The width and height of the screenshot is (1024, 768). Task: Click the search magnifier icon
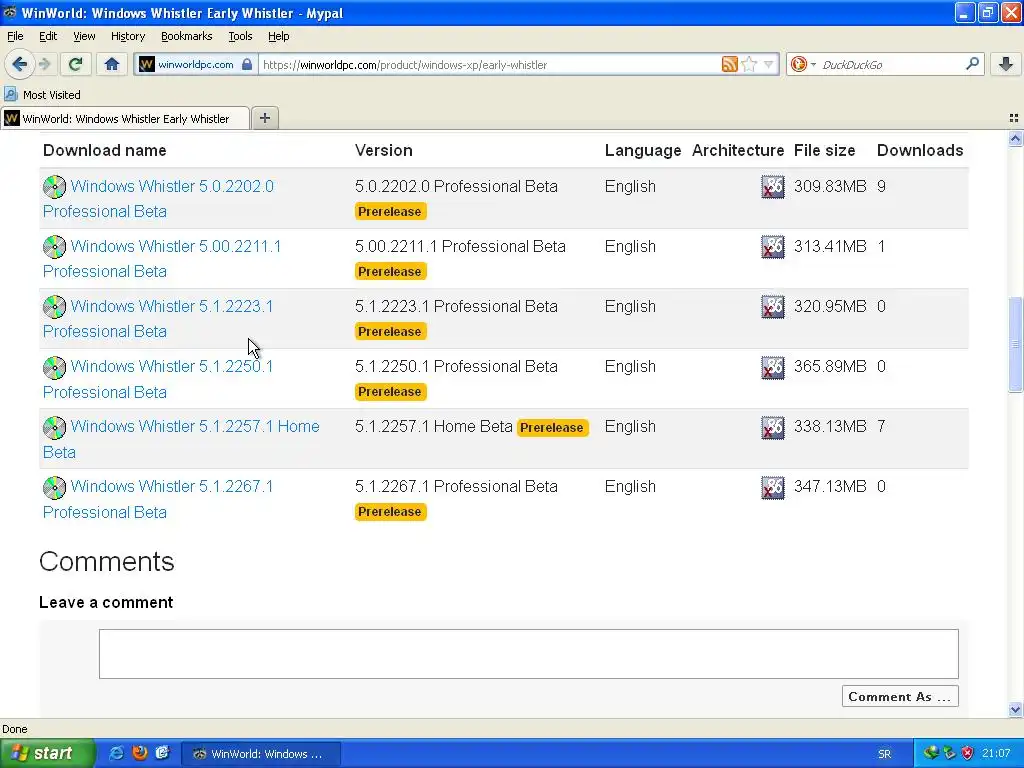point(972,63)
